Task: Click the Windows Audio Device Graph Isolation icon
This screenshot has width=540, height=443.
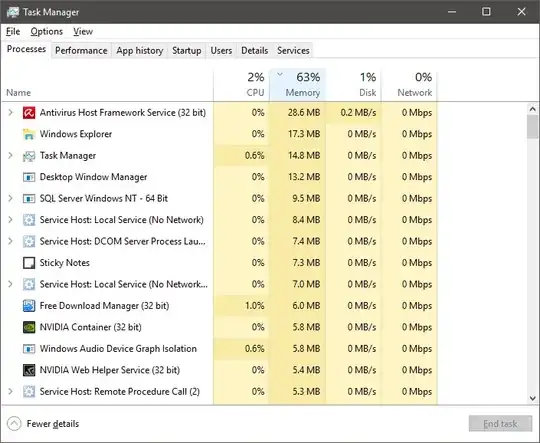Action: click(29, 349)
